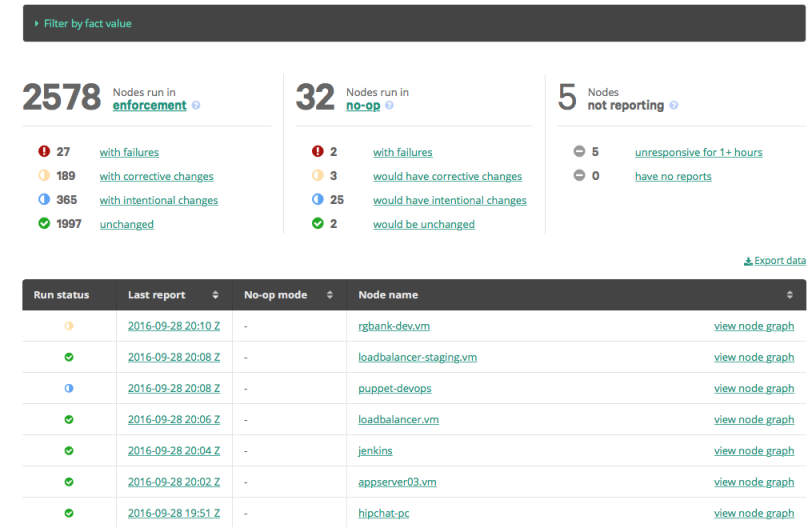View node graph for loadbalancer.vm

coord(754,419)
